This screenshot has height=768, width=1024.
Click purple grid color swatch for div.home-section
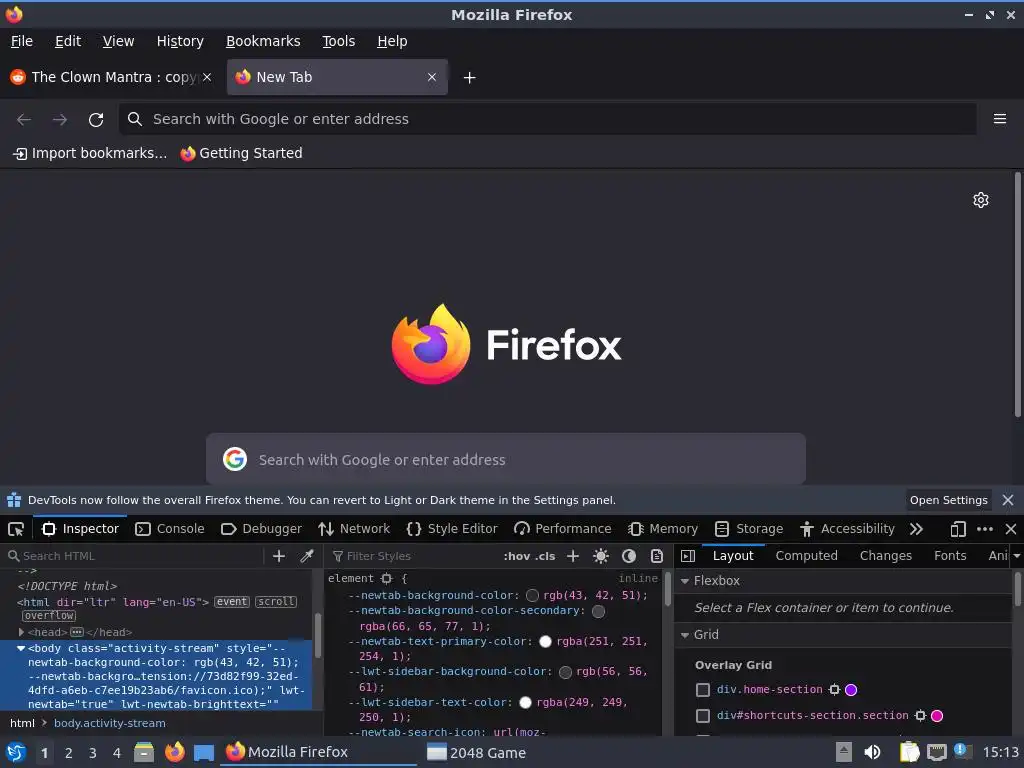[851, 690]
